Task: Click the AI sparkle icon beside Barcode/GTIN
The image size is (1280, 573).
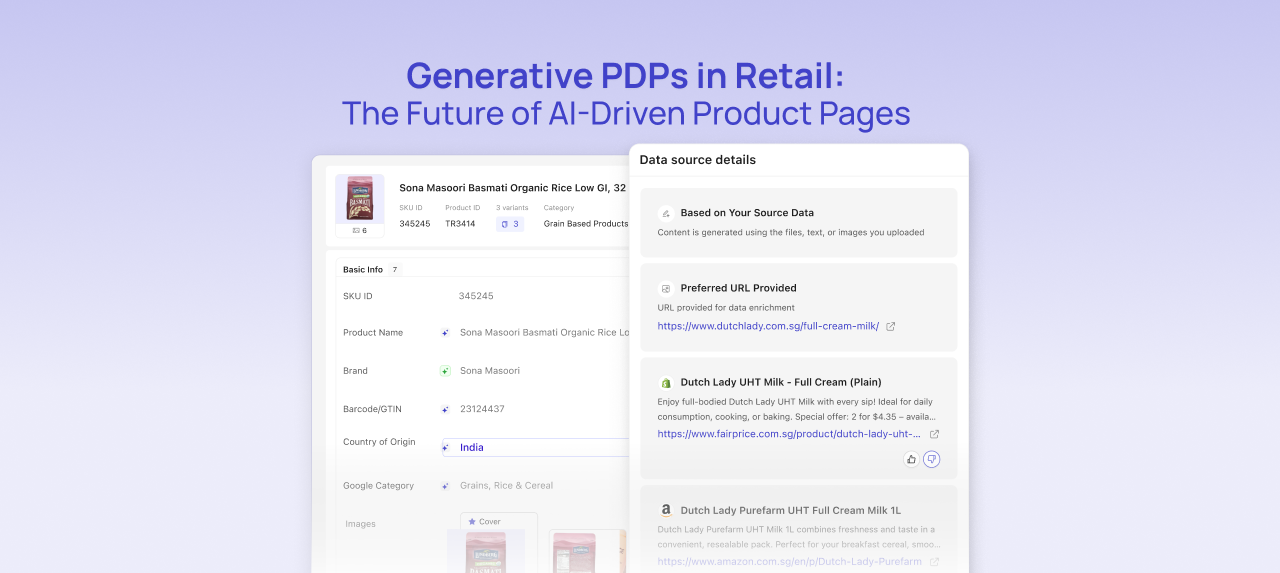Action: [x=445, y=409]
